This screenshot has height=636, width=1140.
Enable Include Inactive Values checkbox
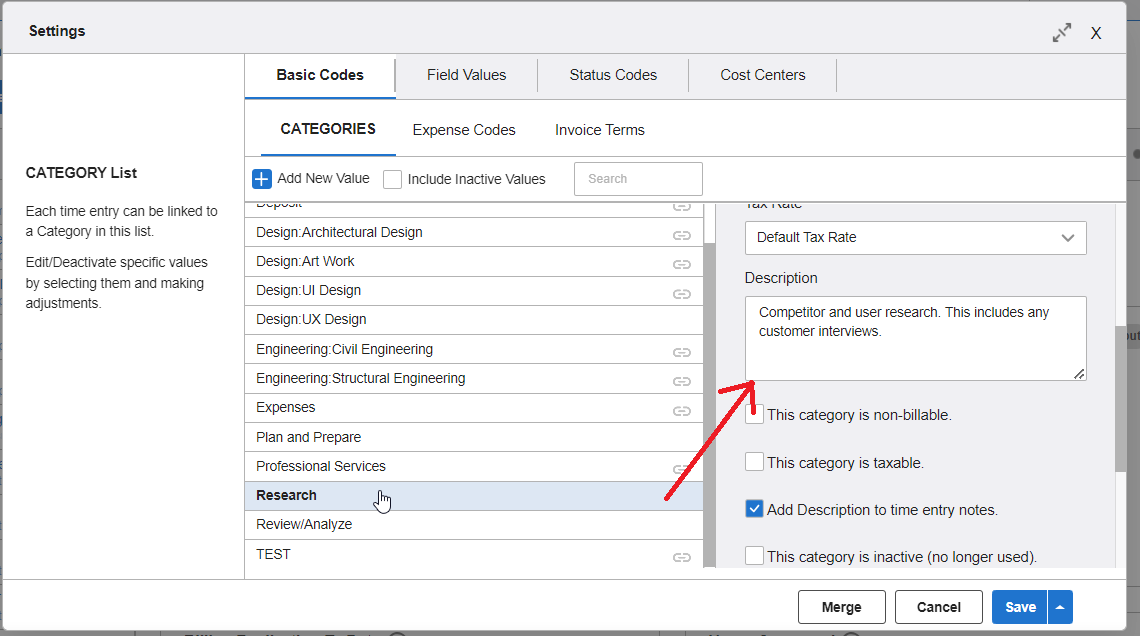click(393, 179)
